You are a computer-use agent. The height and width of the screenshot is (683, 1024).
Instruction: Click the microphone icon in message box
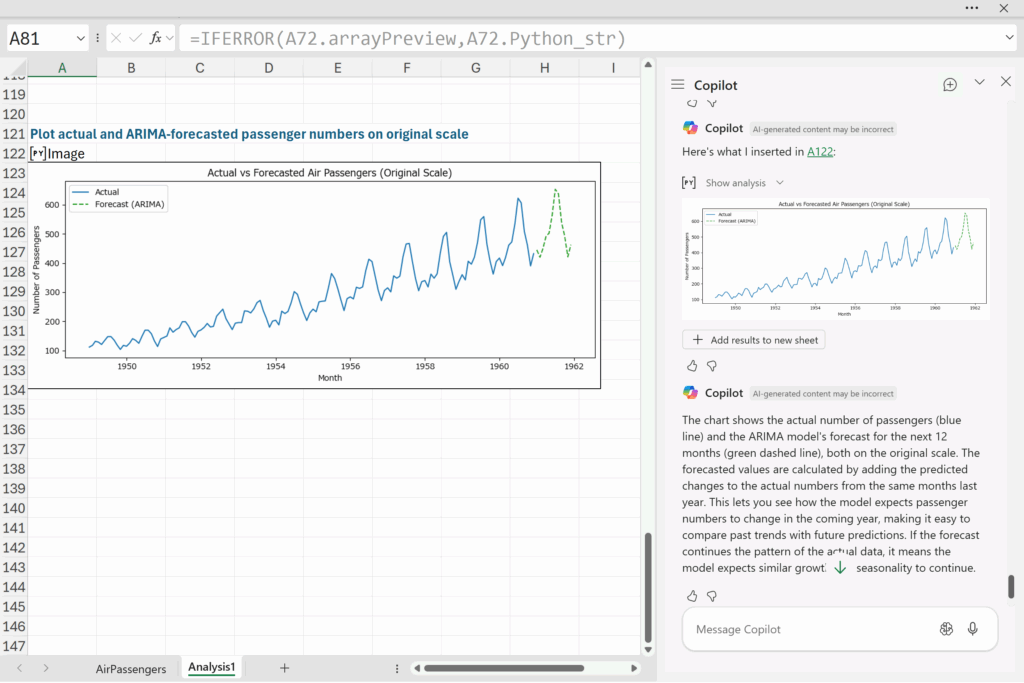click(973, 629)
